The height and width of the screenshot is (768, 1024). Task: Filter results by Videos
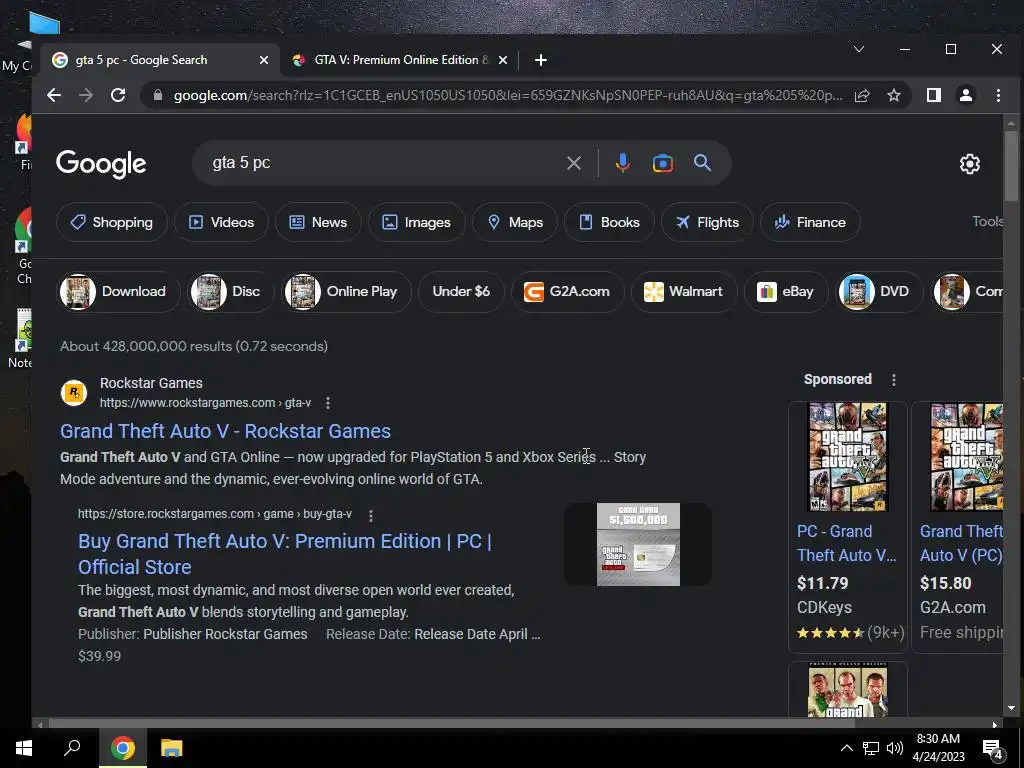click(221, 222)
